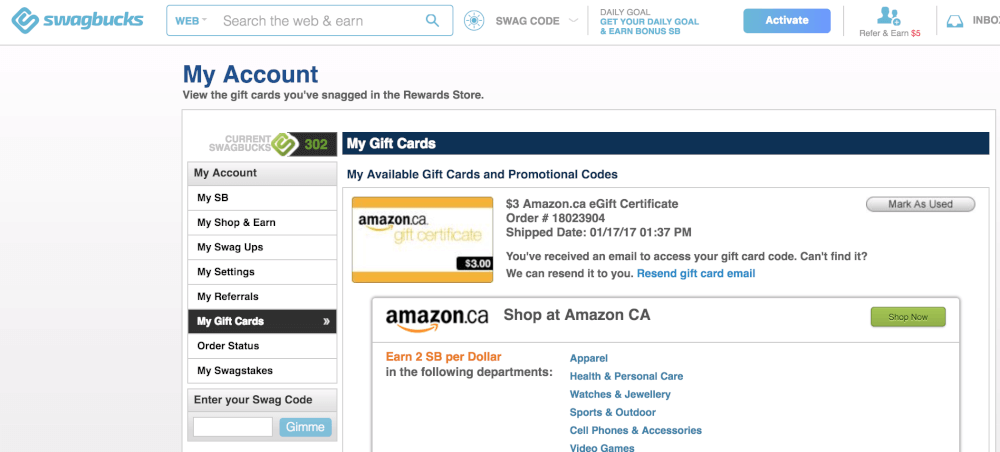Expand the WEB search type dropdown
The height and width of the screenshot is (452, 1000).
pos(191,20)
